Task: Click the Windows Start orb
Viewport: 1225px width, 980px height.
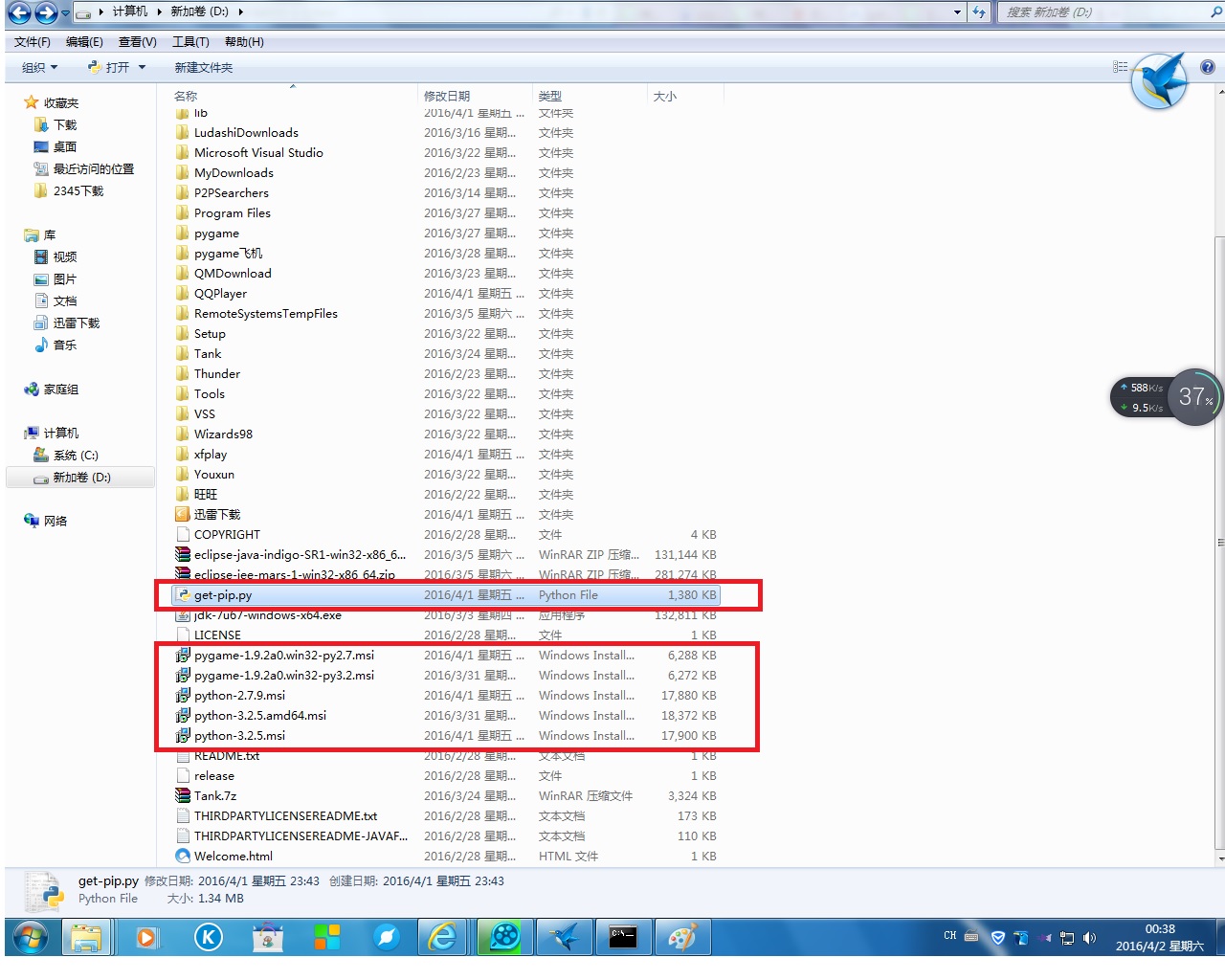Action: coord(30,937)
